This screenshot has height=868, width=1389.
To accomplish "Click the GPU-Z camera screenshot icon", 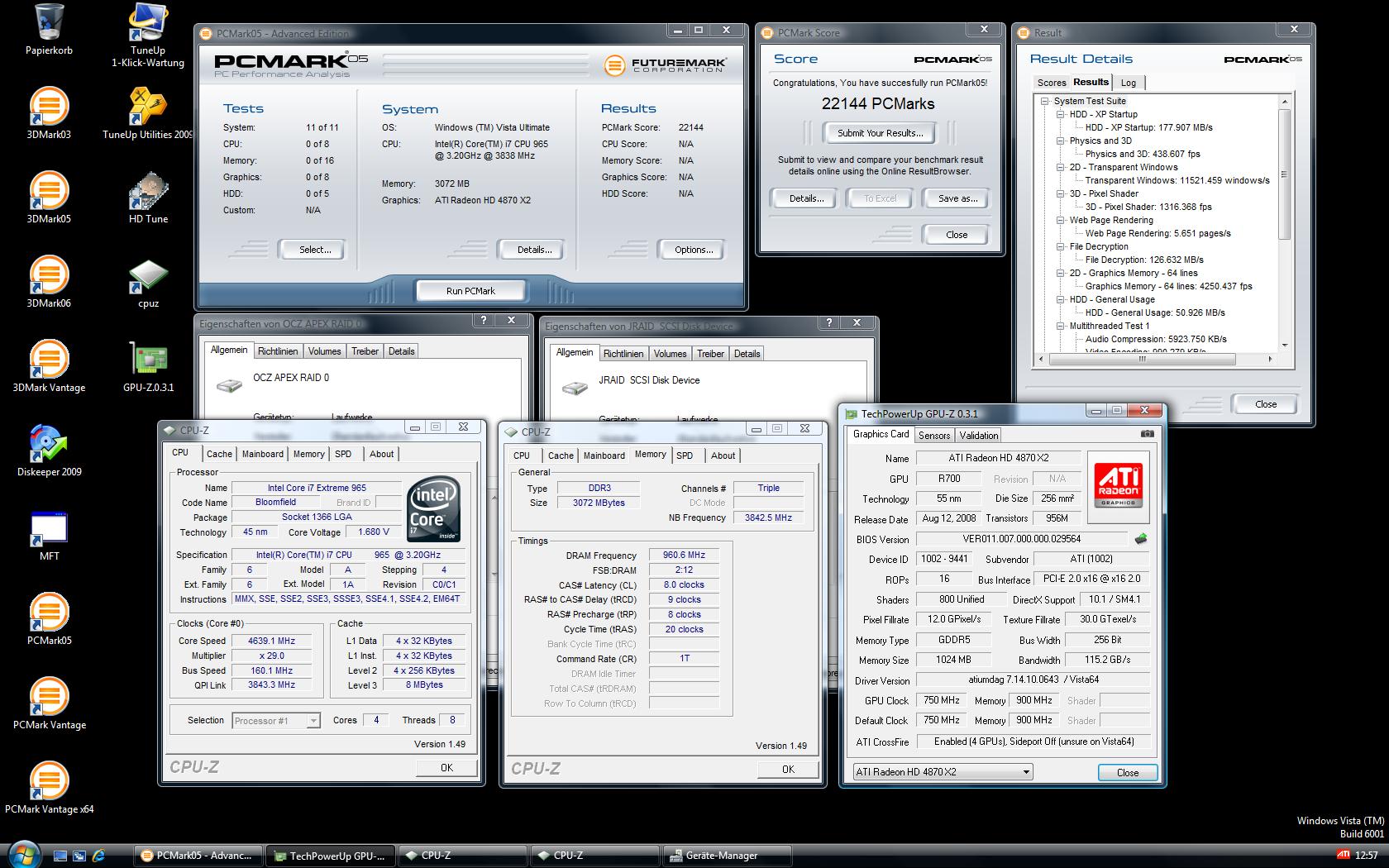I will tap(1147, 433).
